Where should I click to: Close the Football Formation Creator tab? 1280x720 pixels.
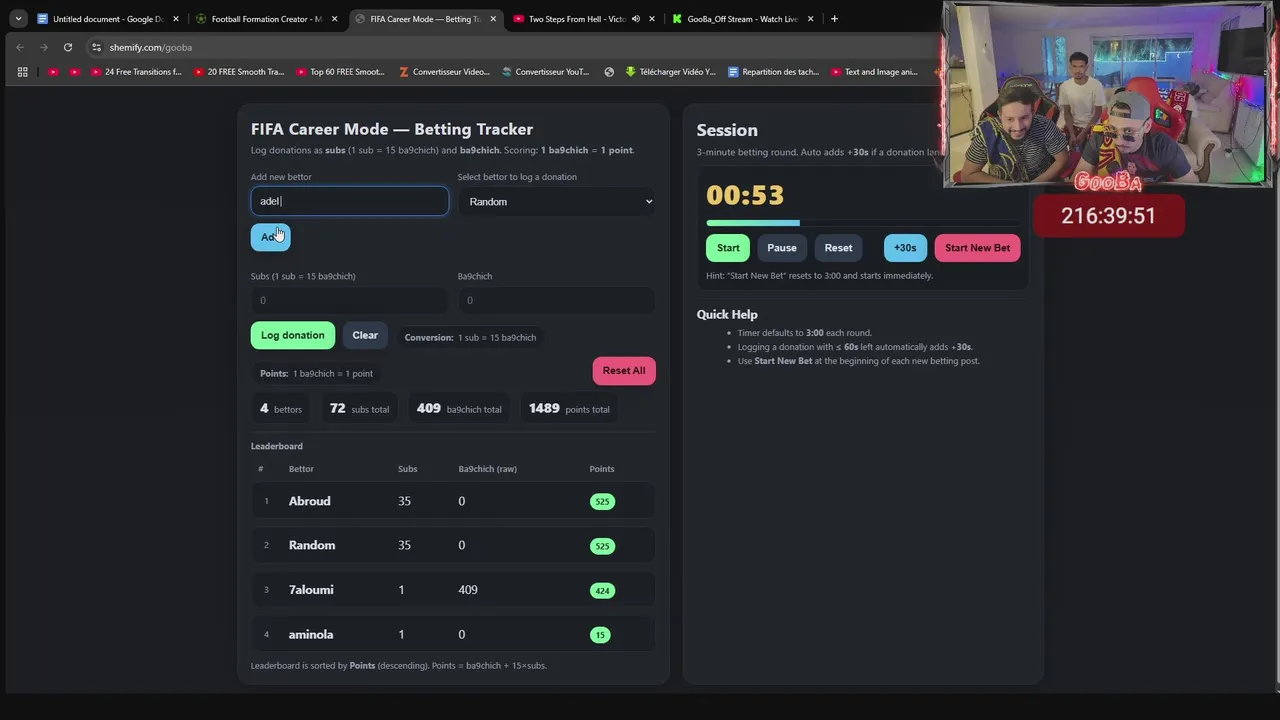click(334, 19)
